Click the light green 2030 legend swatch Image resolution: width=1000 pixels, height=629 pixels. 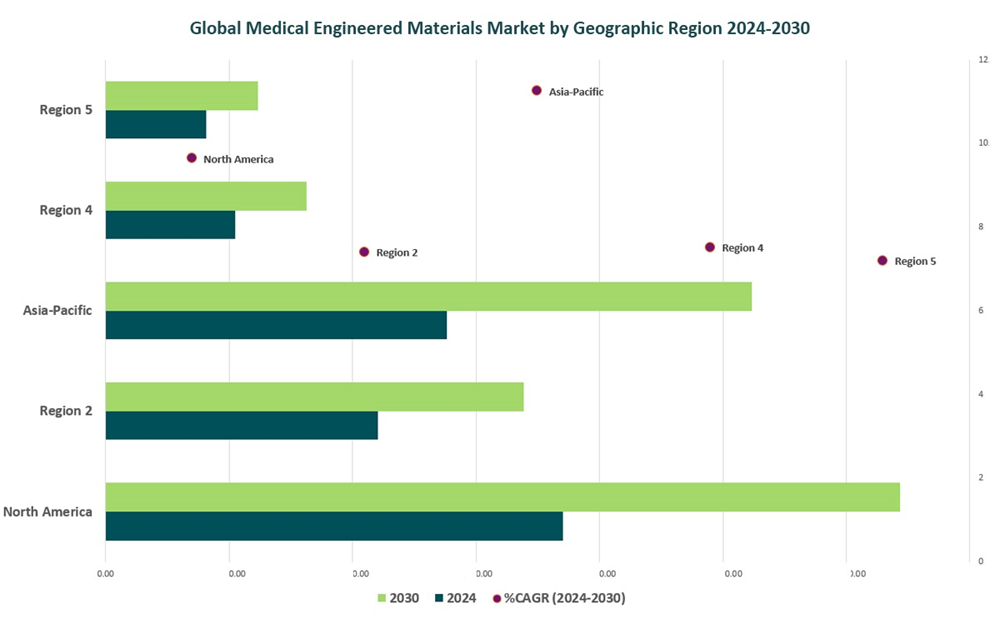[x=381, y=598]
